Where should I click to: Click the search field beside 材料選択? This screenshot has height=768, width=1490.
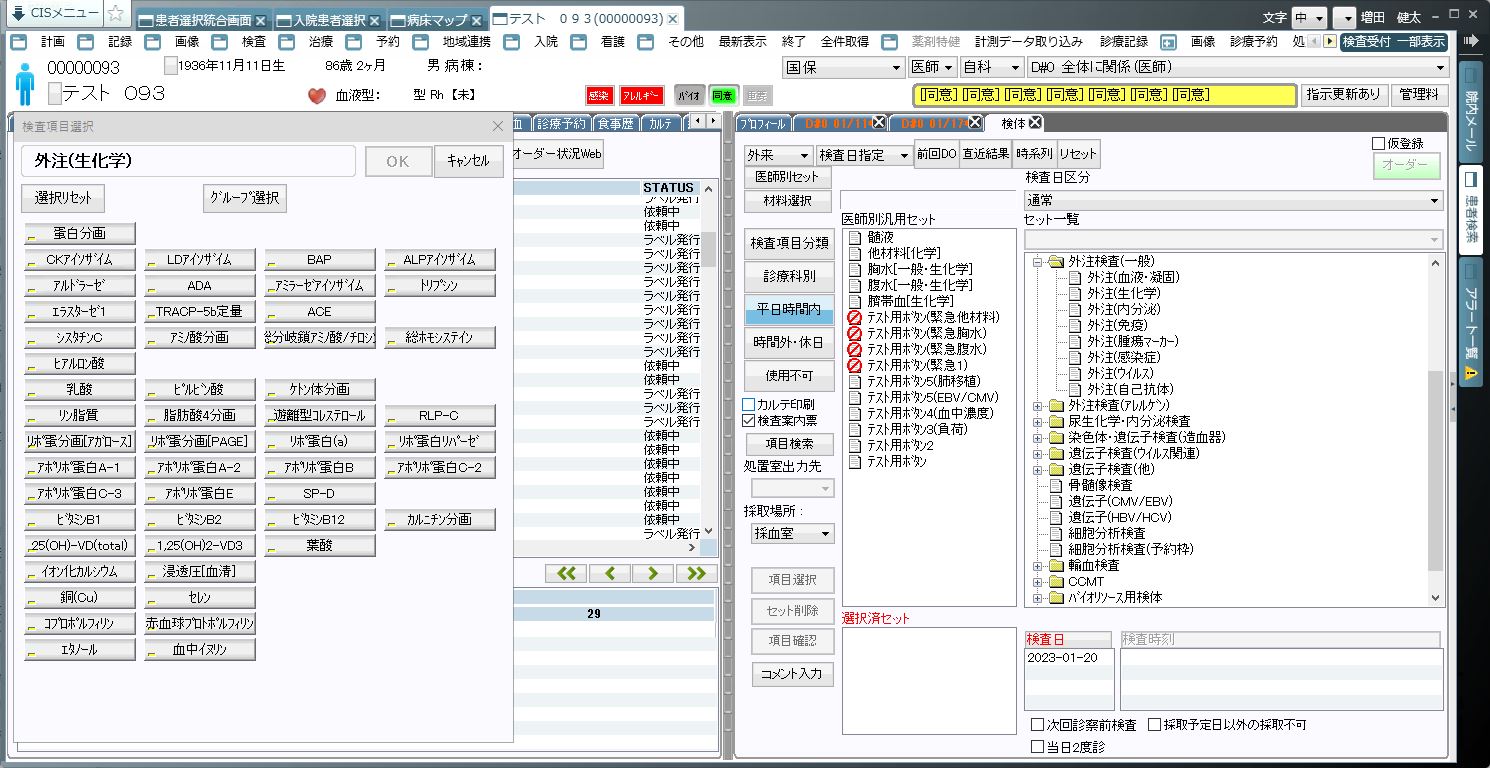tap(927, 199)
